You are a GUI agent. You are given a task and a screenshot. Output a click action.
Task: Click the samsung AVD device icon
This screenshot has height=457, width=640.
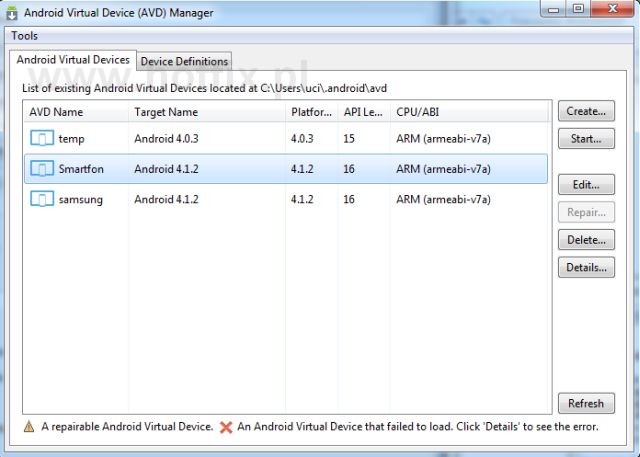coord(42,199)
